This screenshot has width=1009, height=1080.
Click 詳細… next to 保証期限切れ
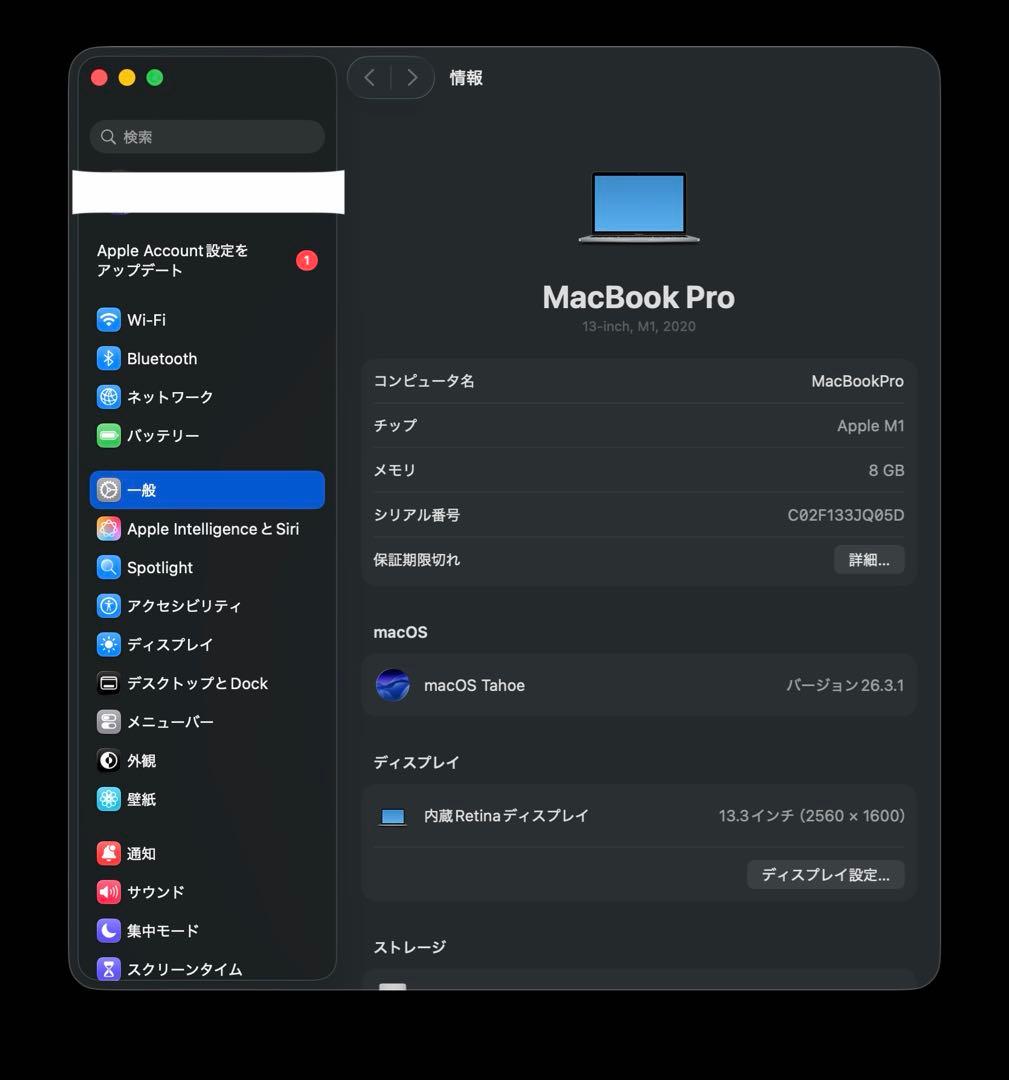click(868, 560)
